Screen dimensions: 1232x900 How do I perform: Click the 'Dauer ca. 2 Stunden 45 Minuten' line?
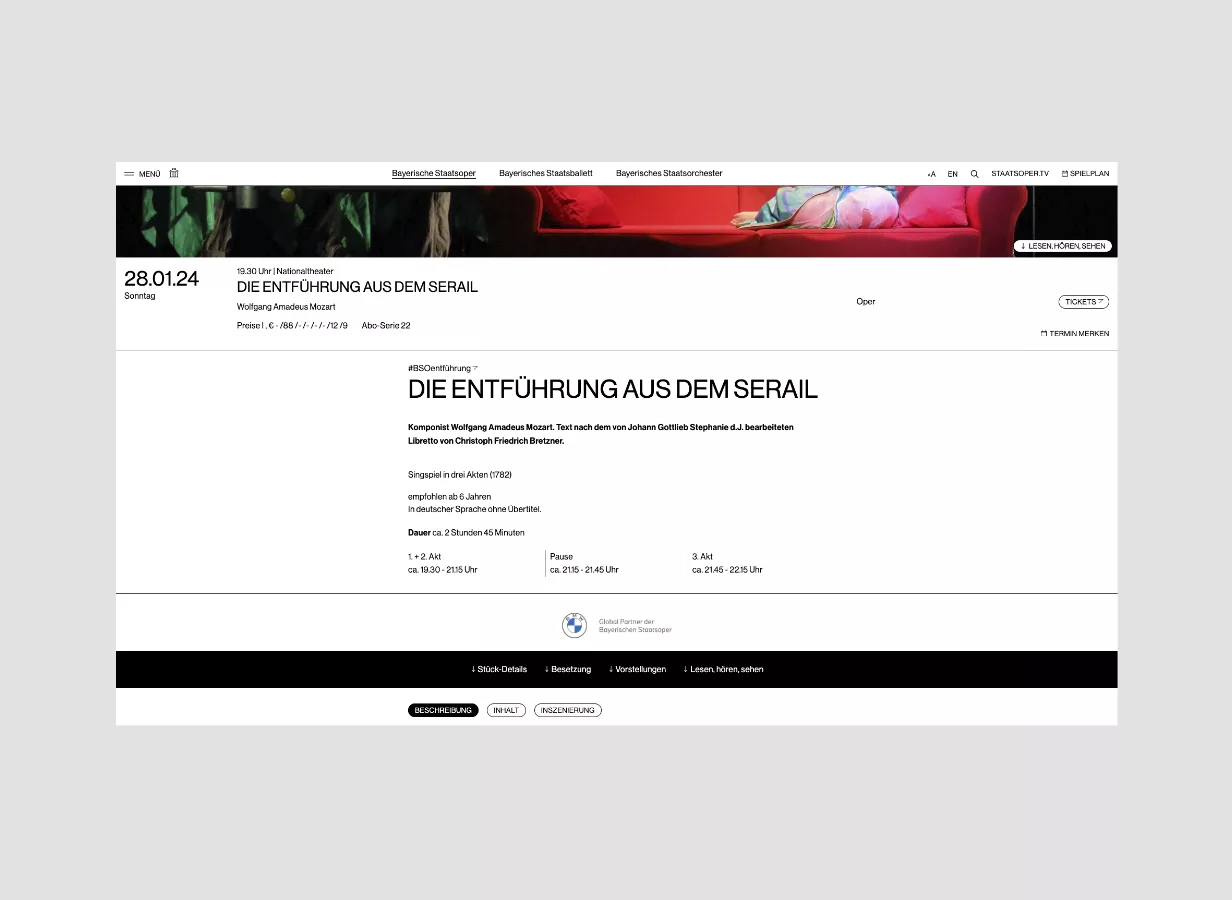[x=466, y=533]
